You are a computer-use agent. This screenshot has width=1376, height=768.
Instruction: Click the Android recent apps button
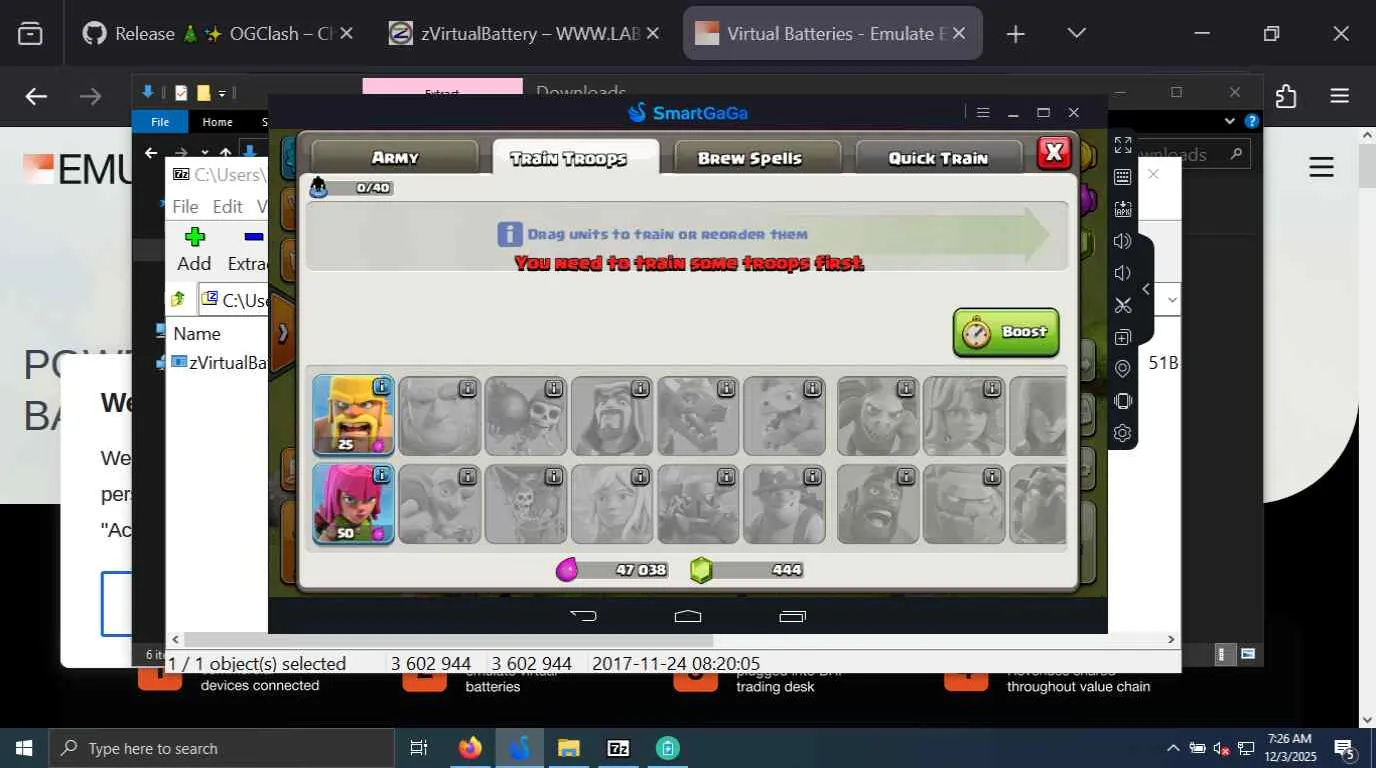[792, 615]
